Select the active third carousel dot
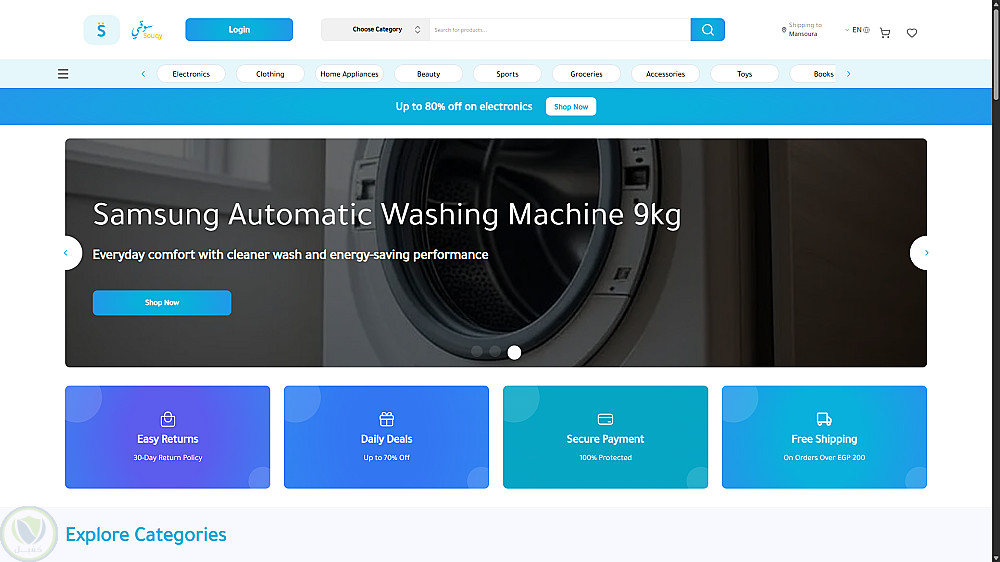Image resolution: width=1000 pixels, height=562 pixels. 514,352
